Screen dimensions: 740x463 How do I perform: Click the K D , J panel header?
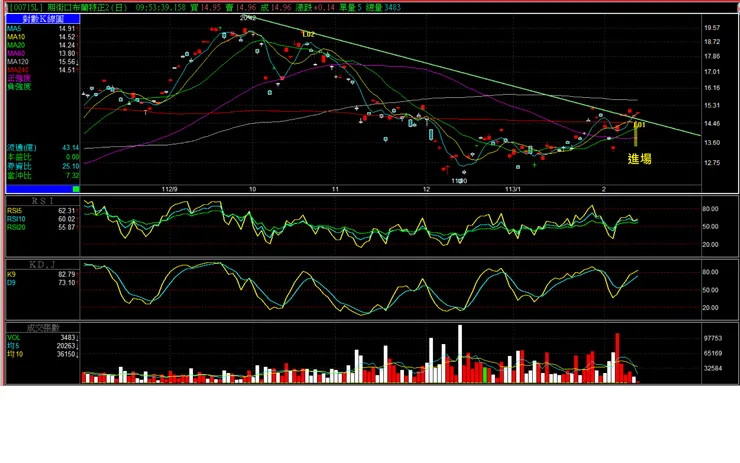point(43,264)
